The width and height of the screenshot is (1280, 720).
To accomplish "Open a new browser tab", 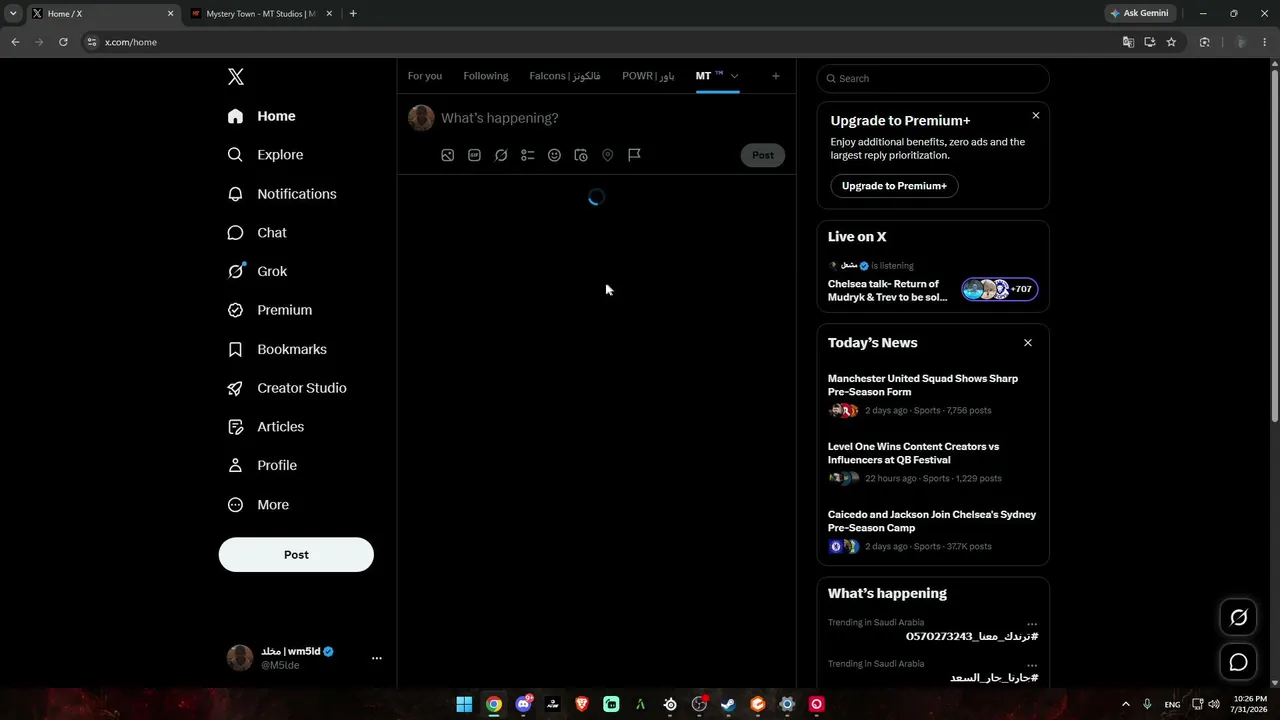I will (353, 14).
